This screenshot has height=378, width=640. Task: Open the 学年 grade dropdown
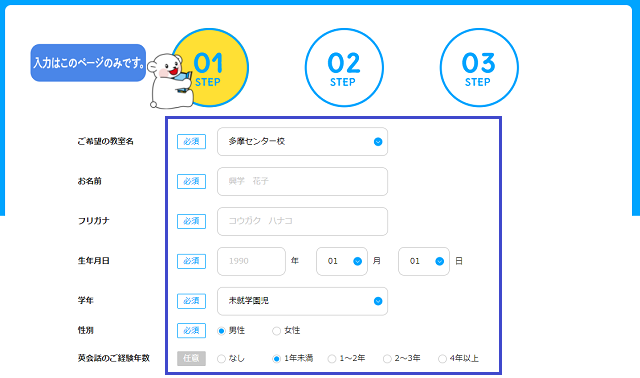[302, 301]
